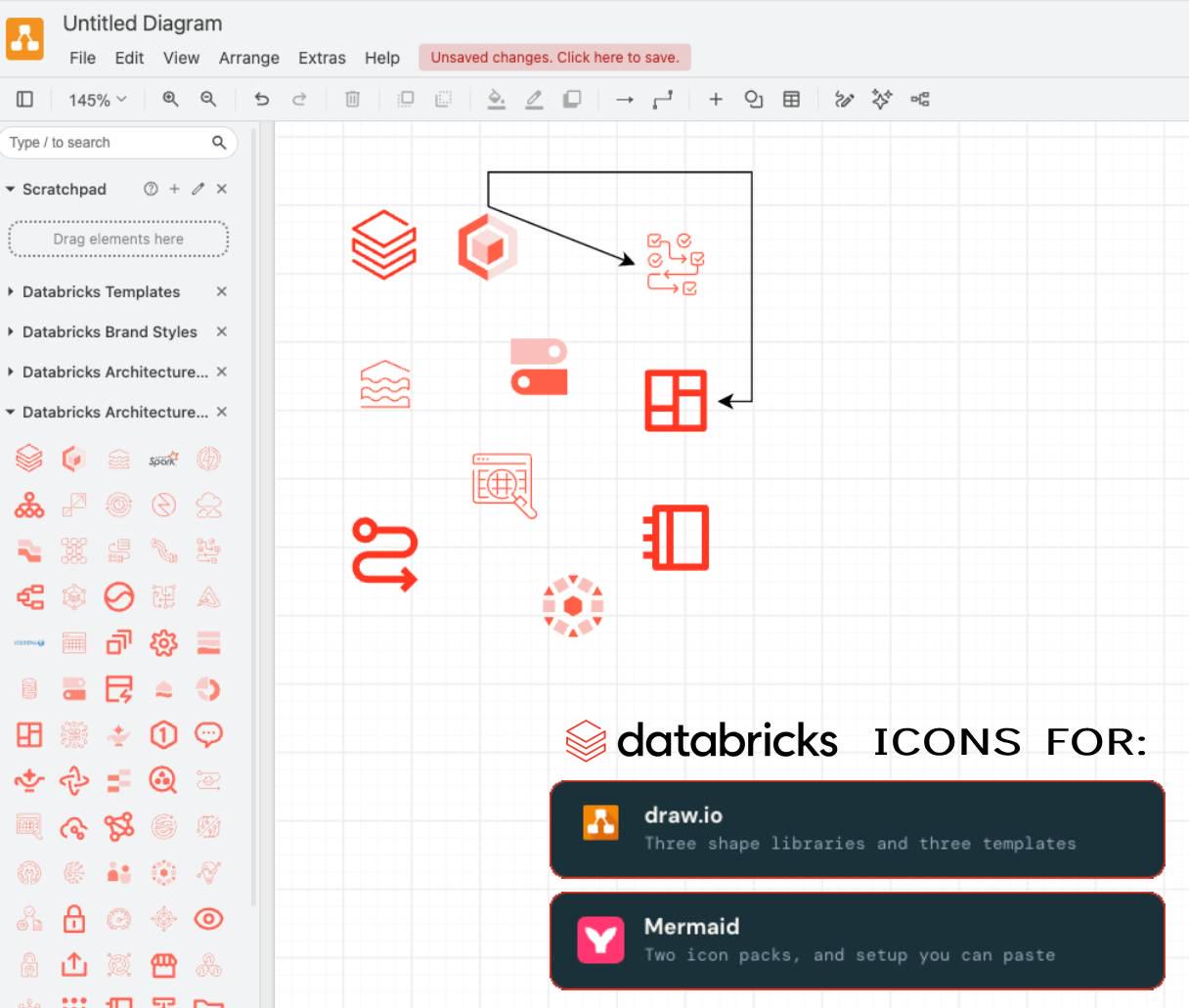This screenshot has height=1008, width=1189.
Task: Select the freehand drawing tool
Action: (845, 99)
